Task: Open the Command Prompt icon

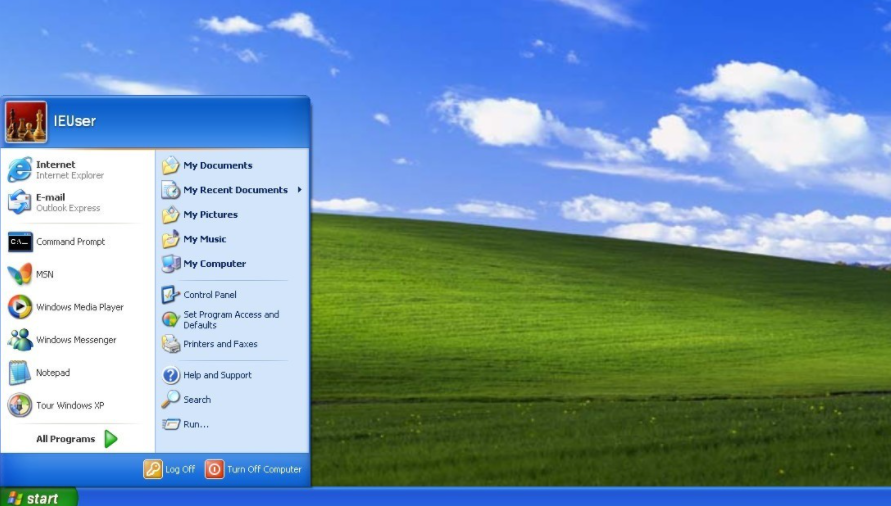Action: pyautogui.click(x=20, y=242)
